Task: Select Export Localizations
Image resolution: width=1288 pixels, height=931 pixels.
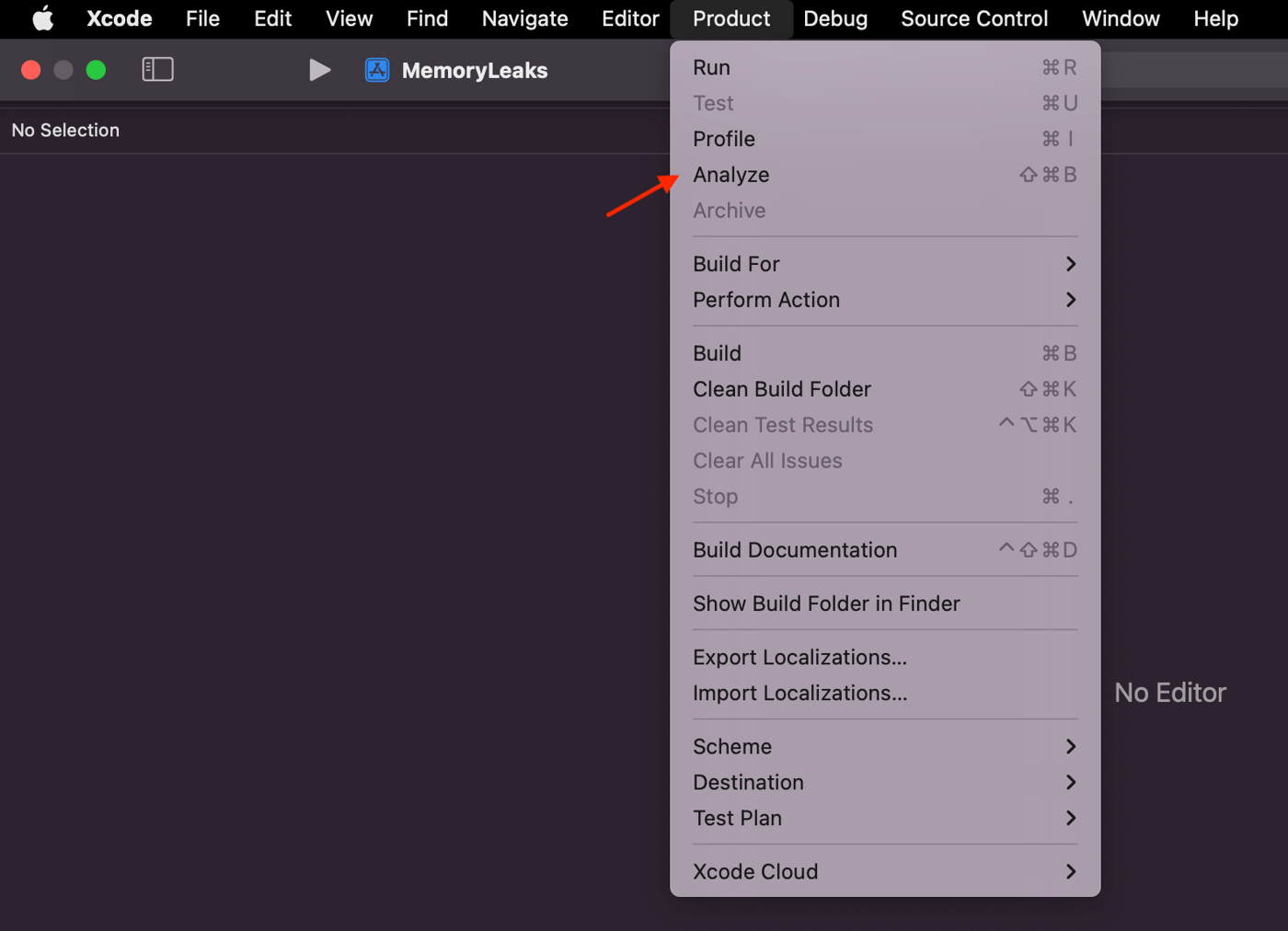Action: click(799, 657)
